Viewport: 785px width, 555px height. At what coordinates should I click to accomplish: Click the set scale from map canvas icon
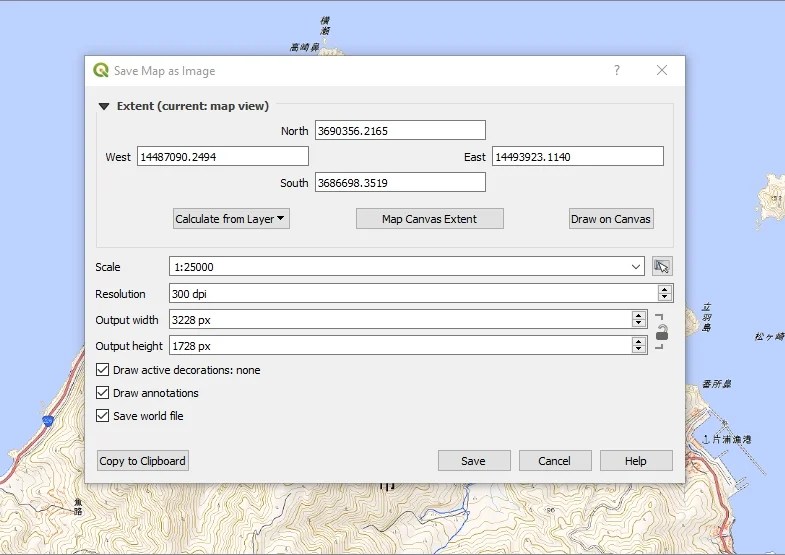click(x=662, y=266)
